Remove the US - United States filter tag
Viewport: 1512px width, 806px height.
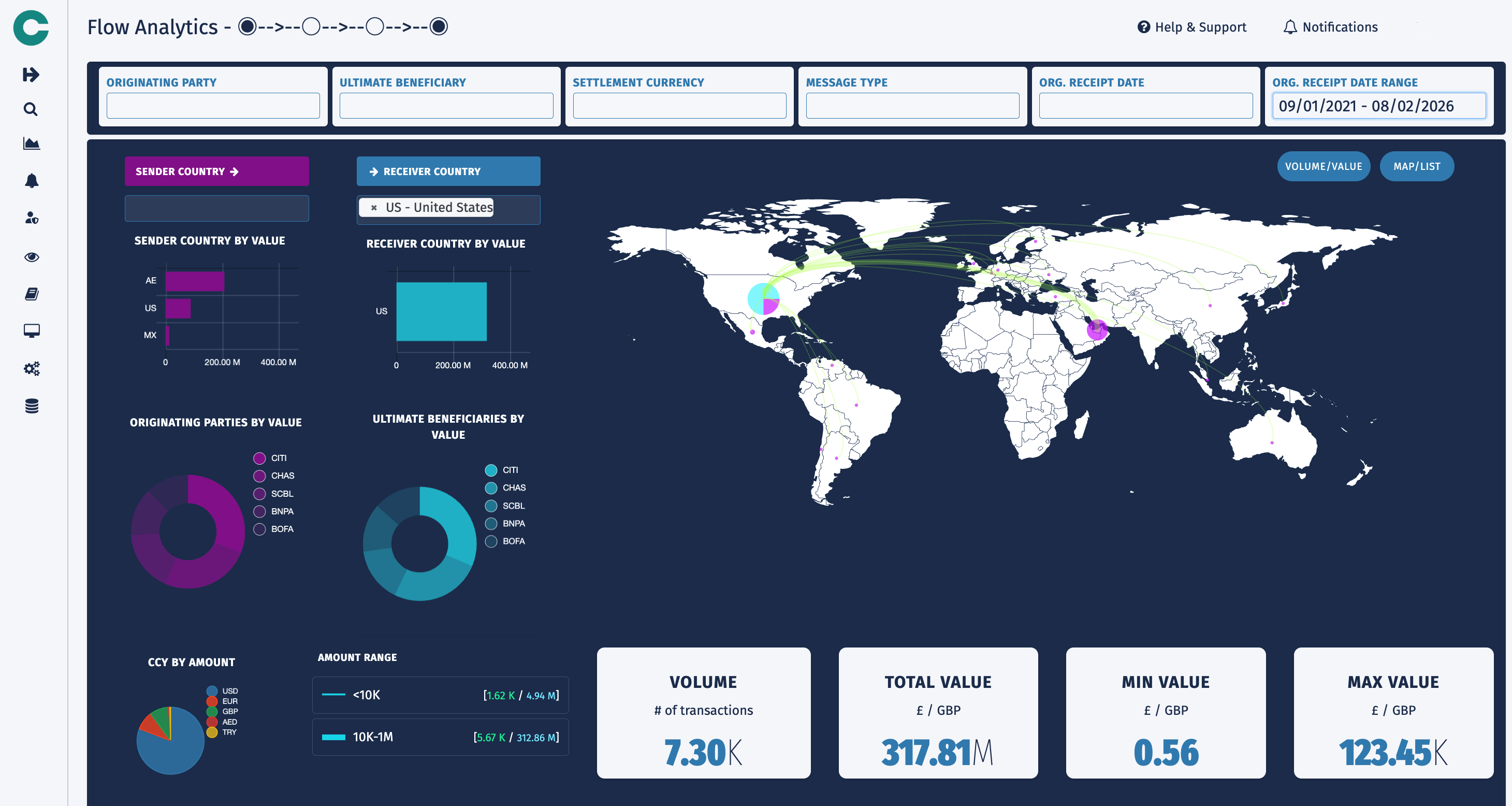pyautogui.click(x=374, y=208)
